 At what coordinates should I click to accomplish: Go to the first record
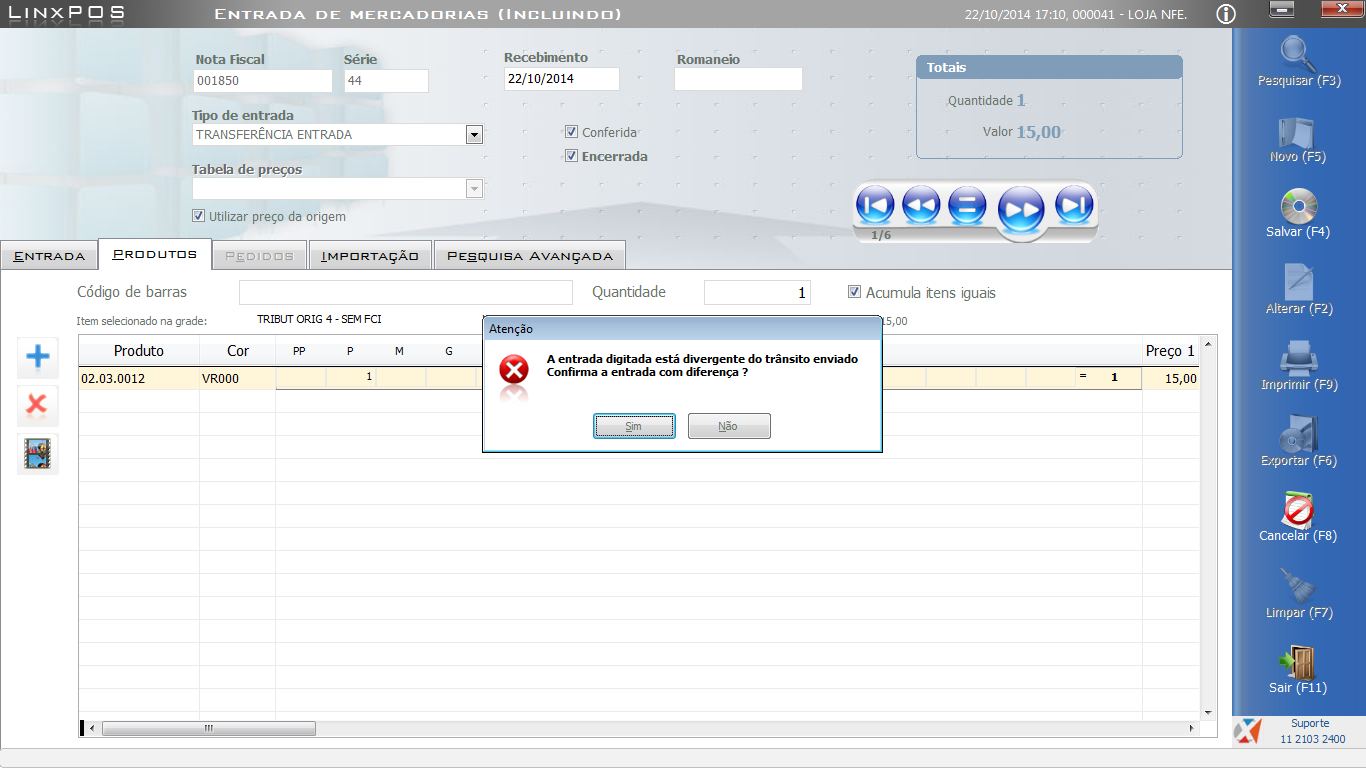coord(875,206)
